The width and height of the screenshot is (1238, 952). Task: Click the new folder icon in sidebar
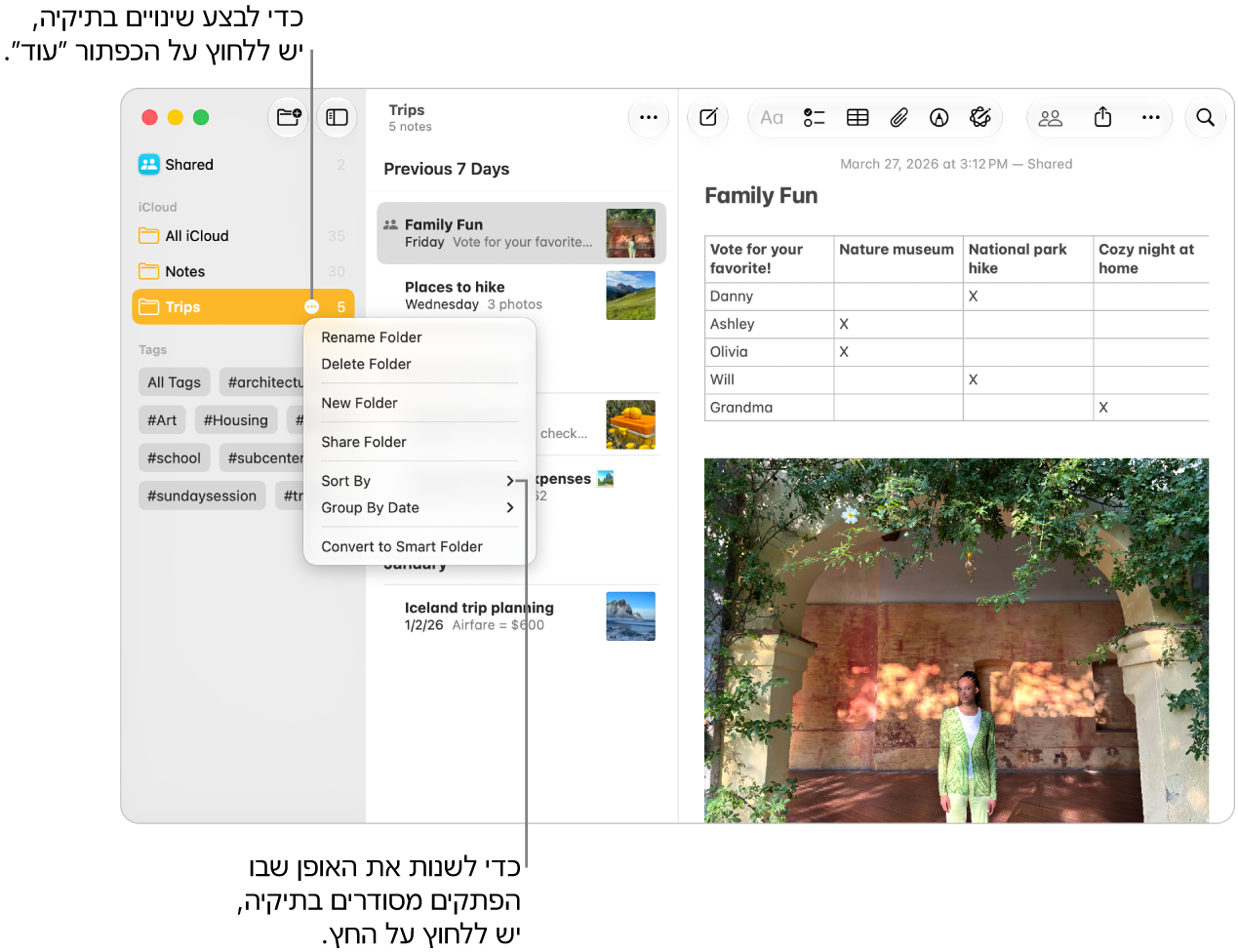point(289,117)
